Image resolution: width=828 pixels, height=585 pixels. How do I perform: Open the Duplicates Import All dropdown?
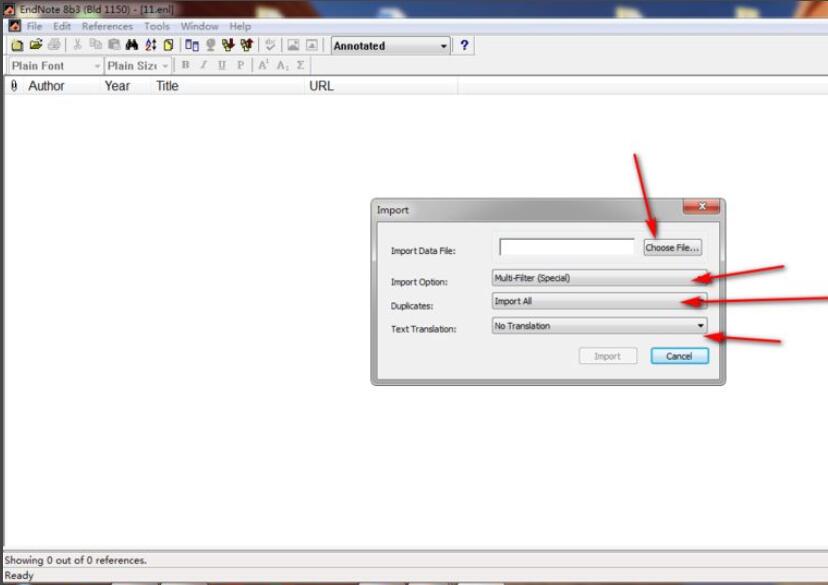pos(599,301)
